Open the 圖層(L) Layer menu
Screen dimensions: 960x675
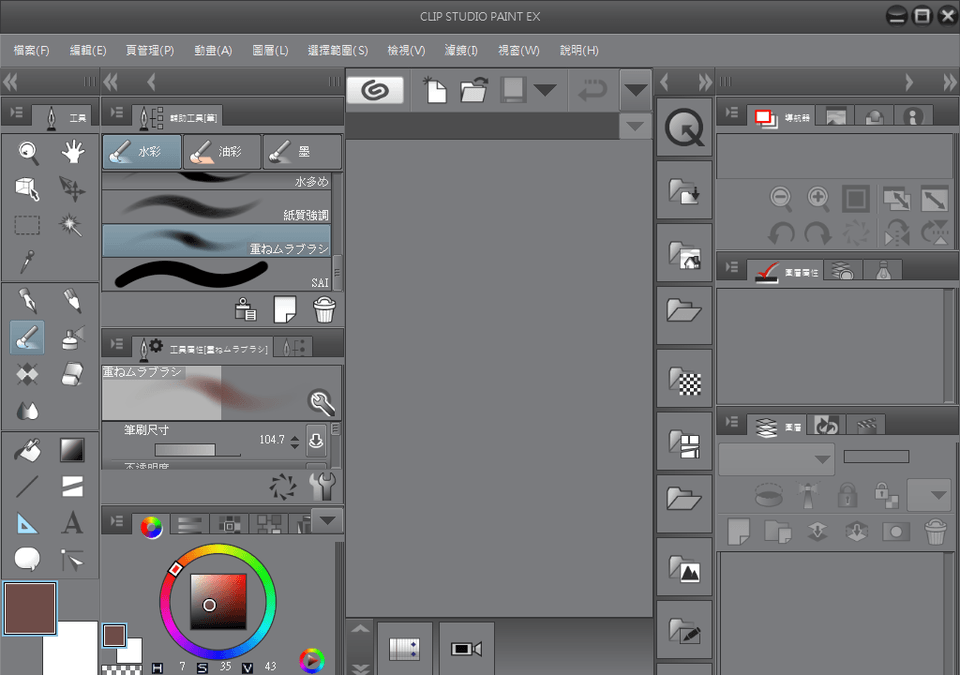point(270,50)
